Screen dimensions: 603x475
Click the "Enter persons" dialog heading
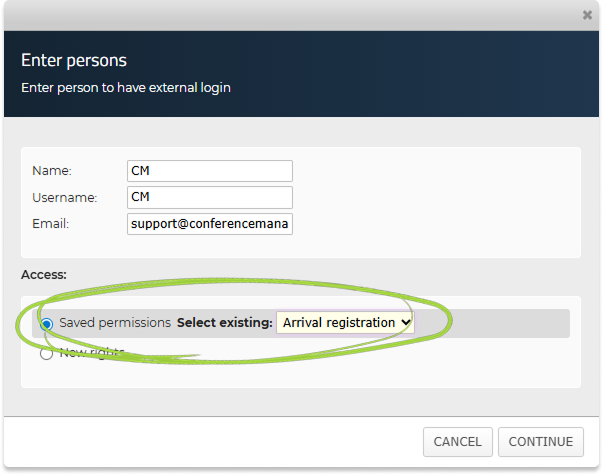(x=74, y=61)
